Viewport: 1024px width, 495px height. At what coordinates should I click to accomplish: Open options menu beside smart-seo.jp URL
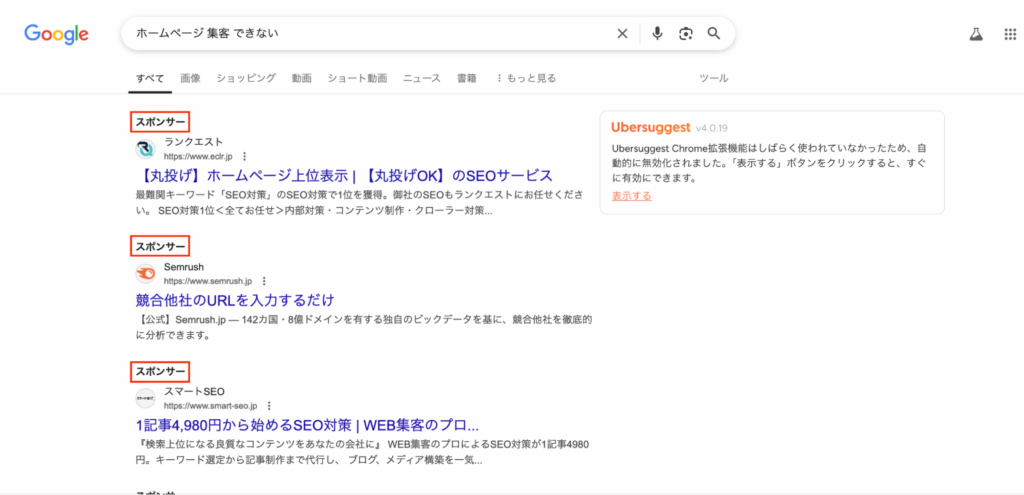point(269,406)
